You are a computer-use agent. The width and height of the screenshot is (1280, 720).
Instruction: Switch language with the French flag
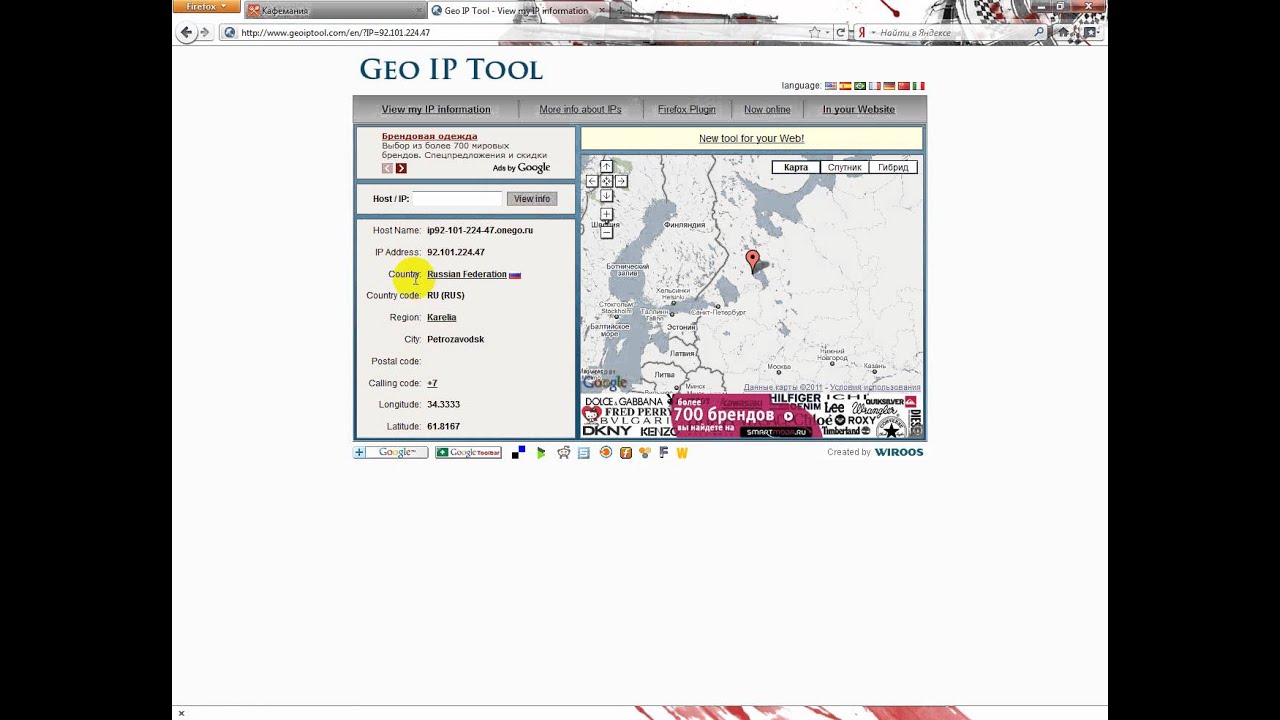(x=874, y=86)
